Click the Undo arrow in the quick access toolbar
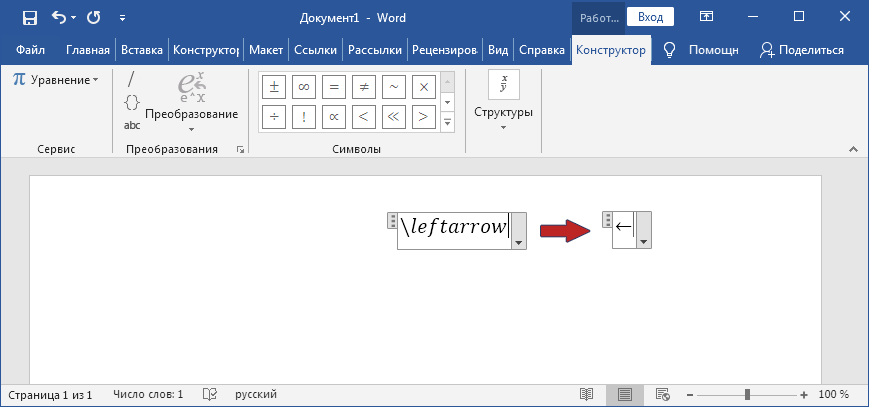869x407 pixels. 60,17
